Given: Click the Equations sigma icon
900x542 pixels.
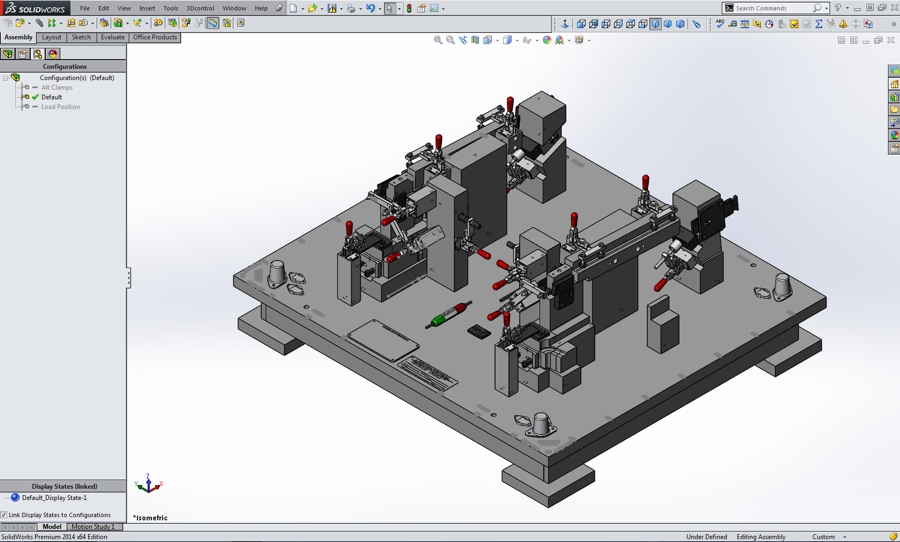Looking at the screenshot, I should click(x=819, y=24).
